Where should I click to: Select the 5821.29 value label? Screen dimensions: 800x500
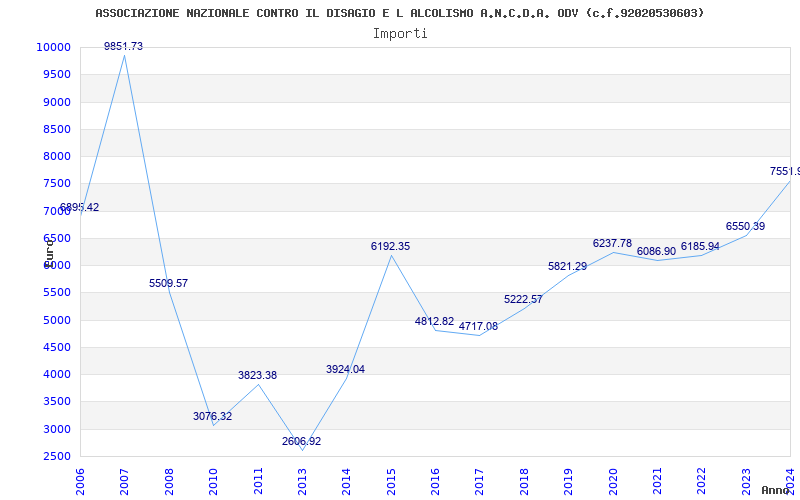point(567,267)
